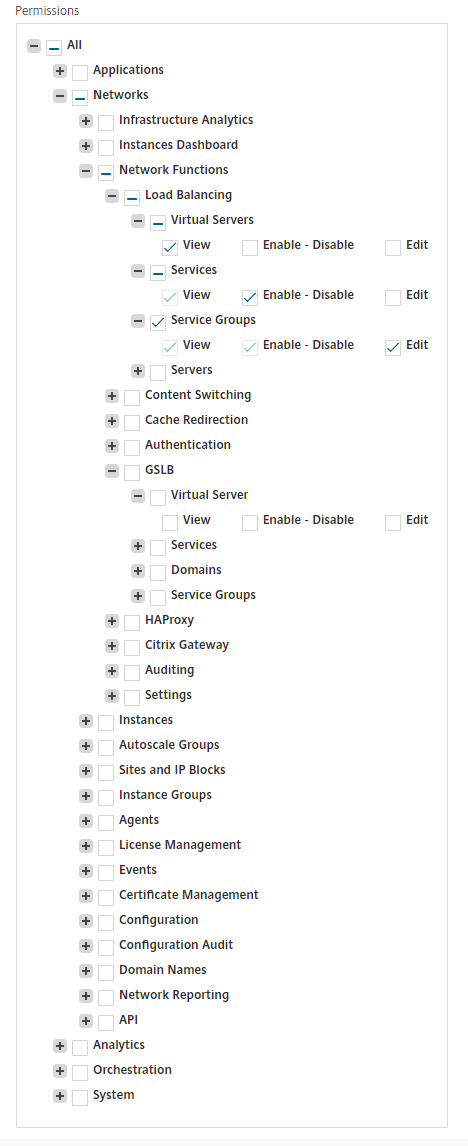
Task: Uncheck Edit under Load Balancing Service Groups
Action: point(393,348)
